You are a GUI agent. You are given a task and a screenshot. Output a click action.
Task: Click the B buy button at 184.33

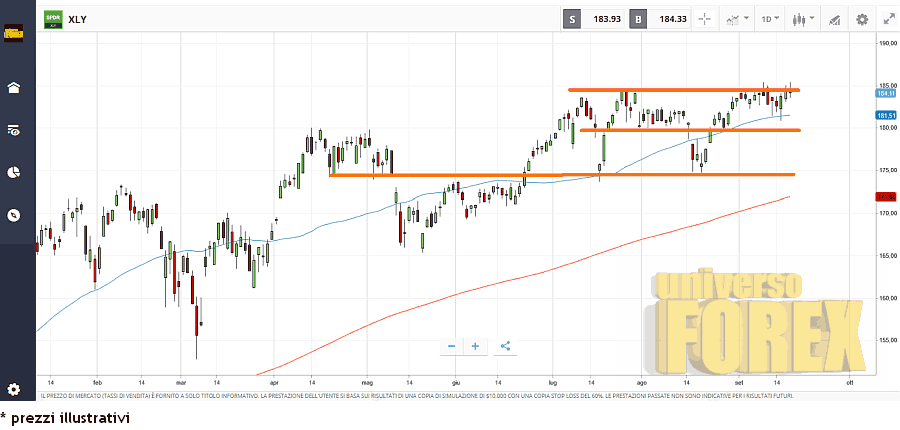pos(637,19)
